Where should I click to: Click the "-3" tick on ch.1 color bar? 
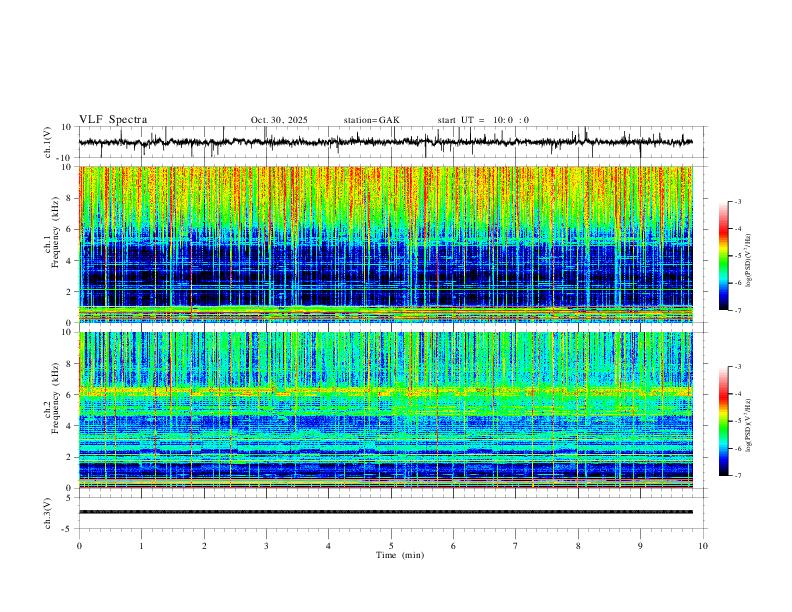point(737,201)
